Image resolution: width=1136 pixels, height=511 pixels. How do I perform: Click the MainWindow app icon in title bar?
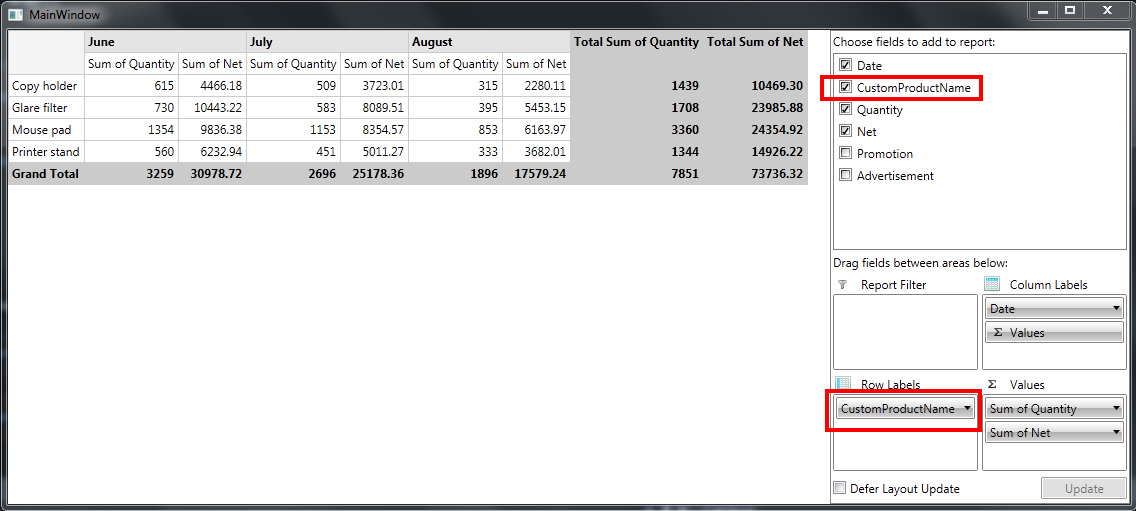click(x=15, y=14)
